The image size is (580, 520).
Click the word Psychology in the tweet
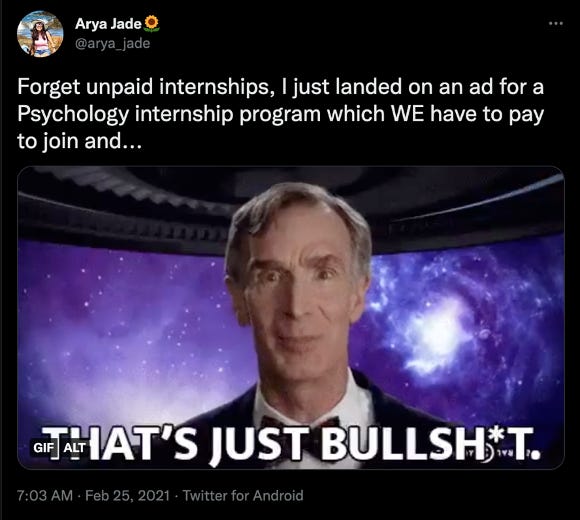(x=73, y=114)
